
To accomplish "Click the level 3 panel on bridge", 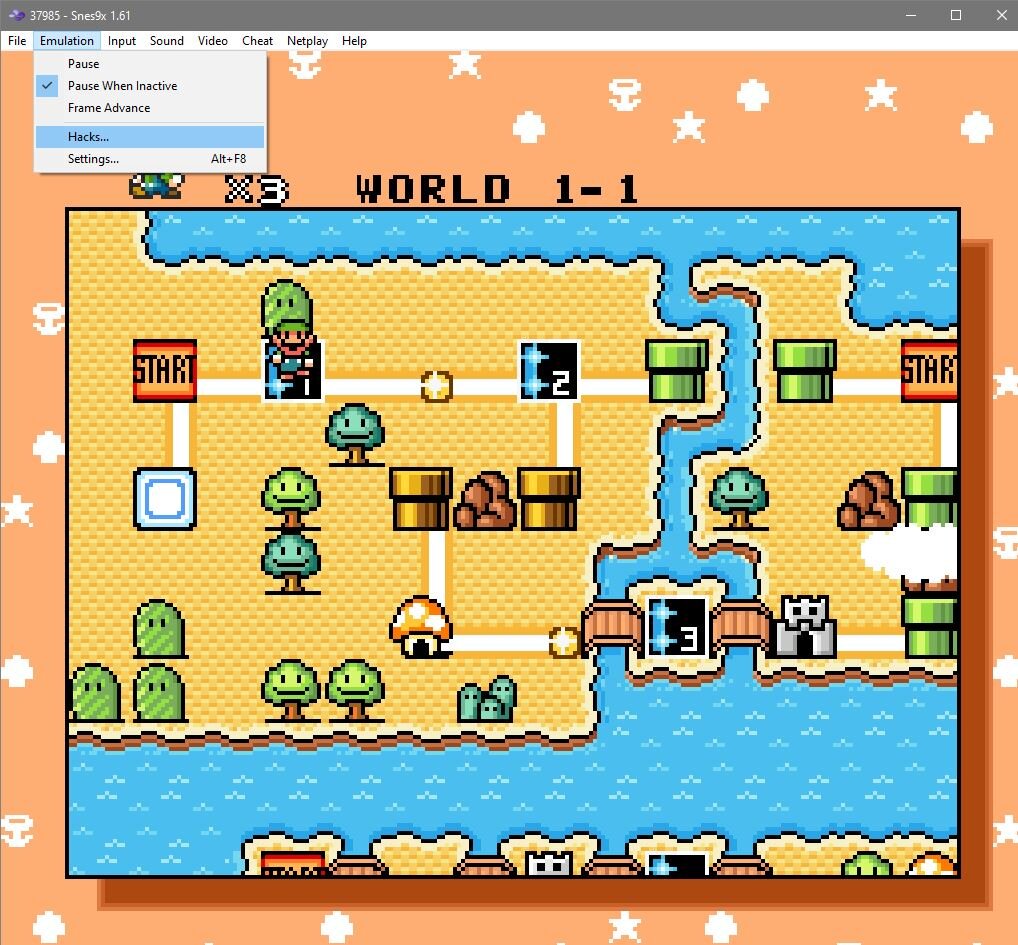I will pyautogui.click(x=677, y=627).
